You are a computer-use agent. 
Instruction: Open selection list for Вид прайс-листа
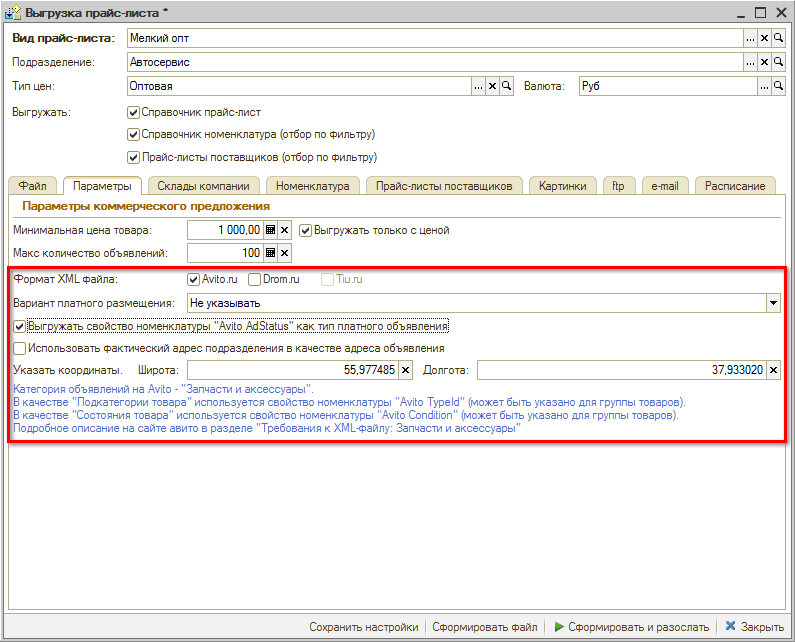(750, 38)
